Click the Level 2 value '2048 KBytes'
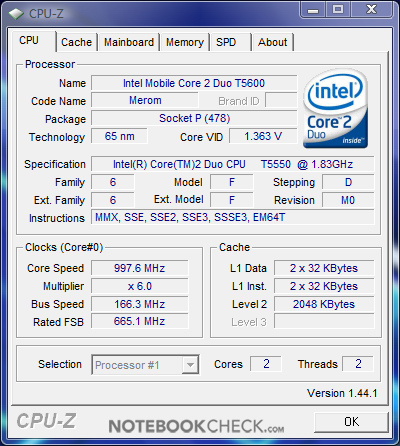Viewport: 400px width, 446px height. 324,304
